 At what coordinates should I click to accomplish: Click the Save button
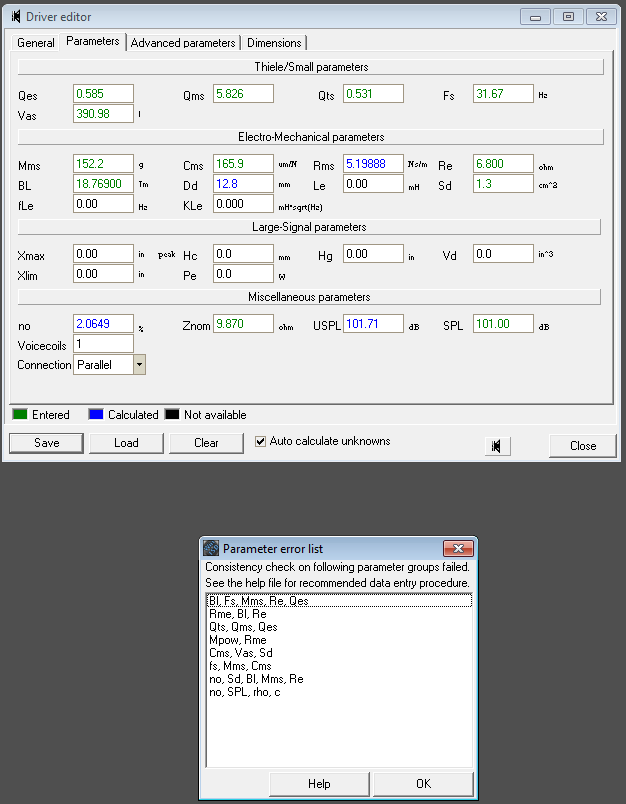pyautogui.click(x=46, y=443)
